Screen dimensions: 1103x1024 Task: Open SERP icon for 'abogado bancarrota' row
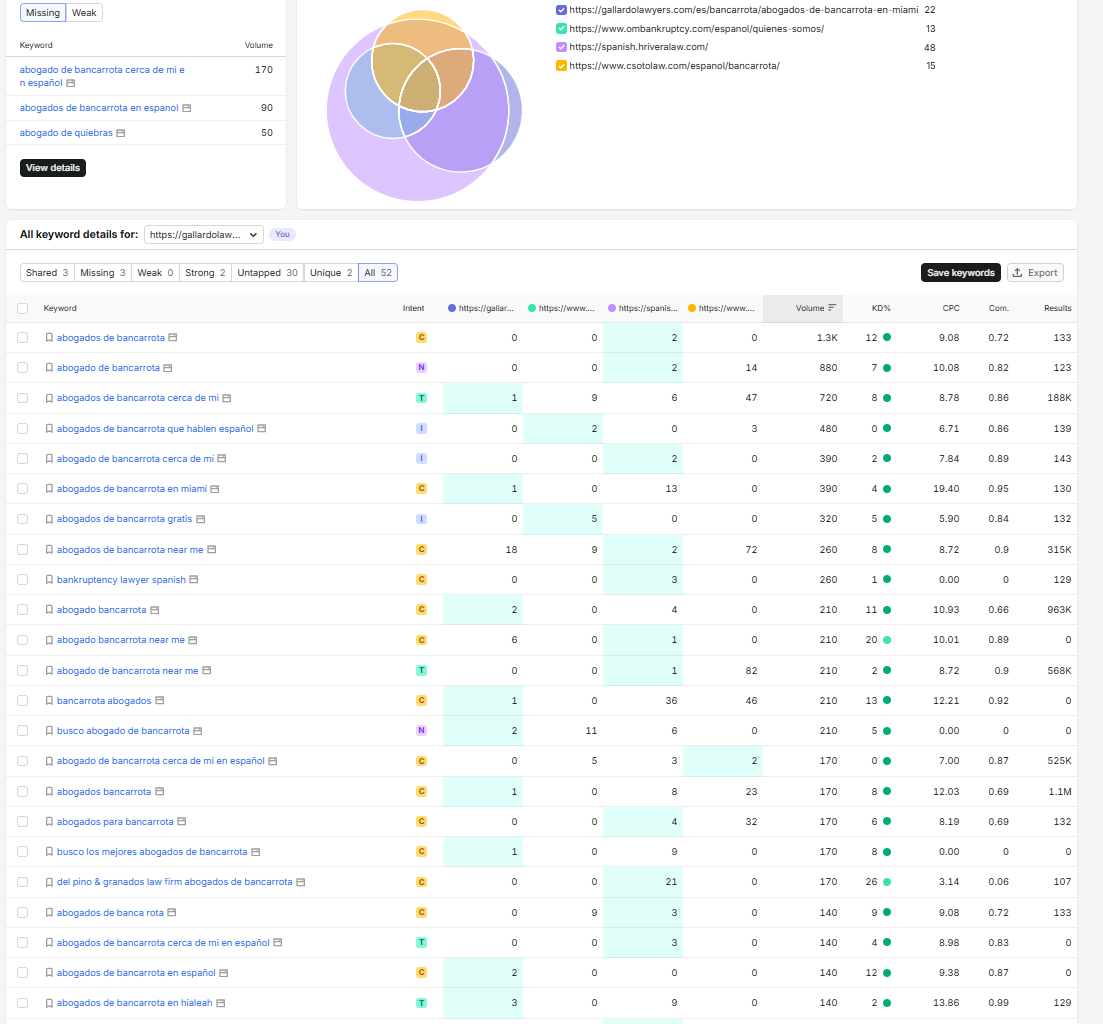(155, 610)
